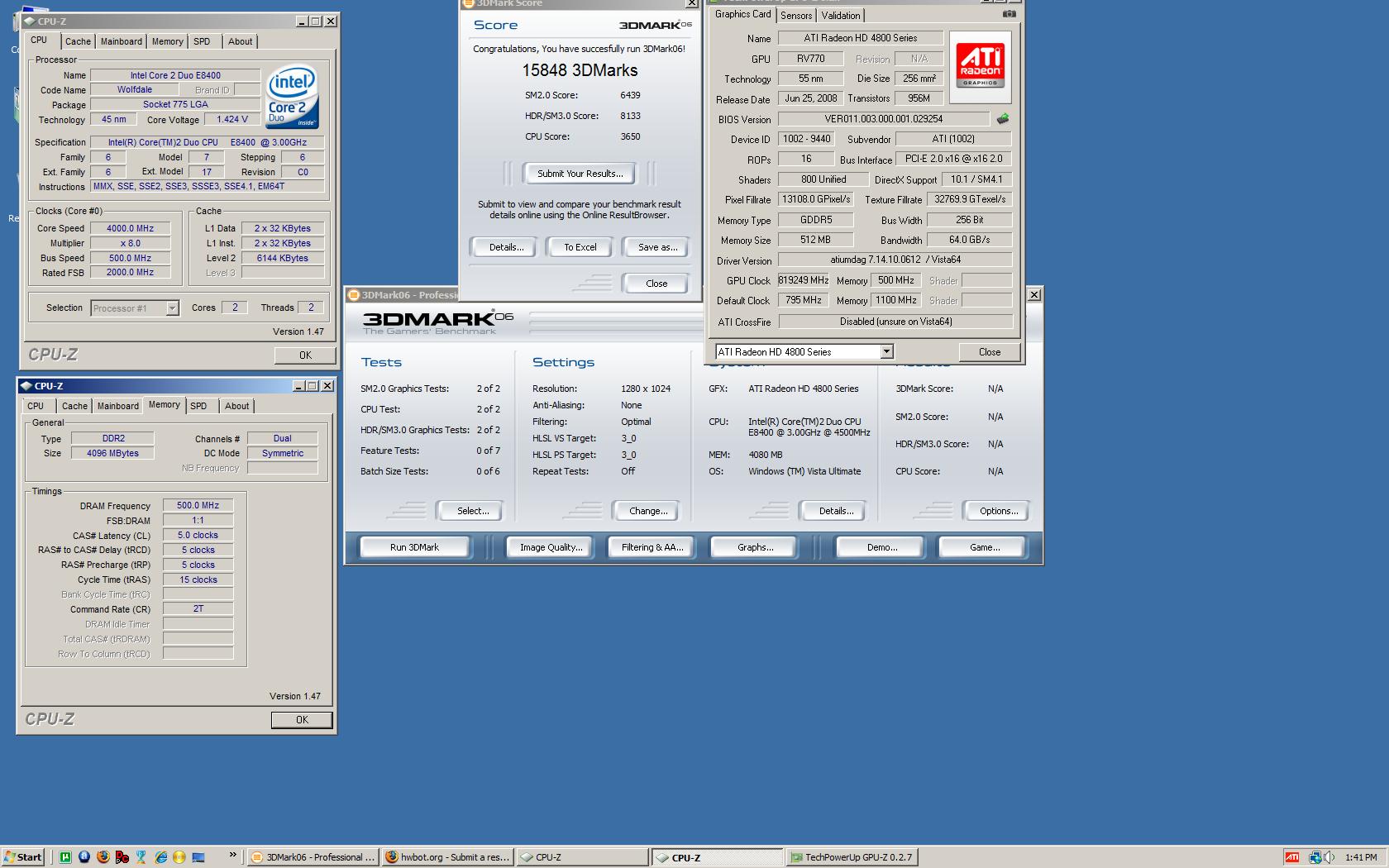Close the 3DMark Score dialog

tap(656, 284)
